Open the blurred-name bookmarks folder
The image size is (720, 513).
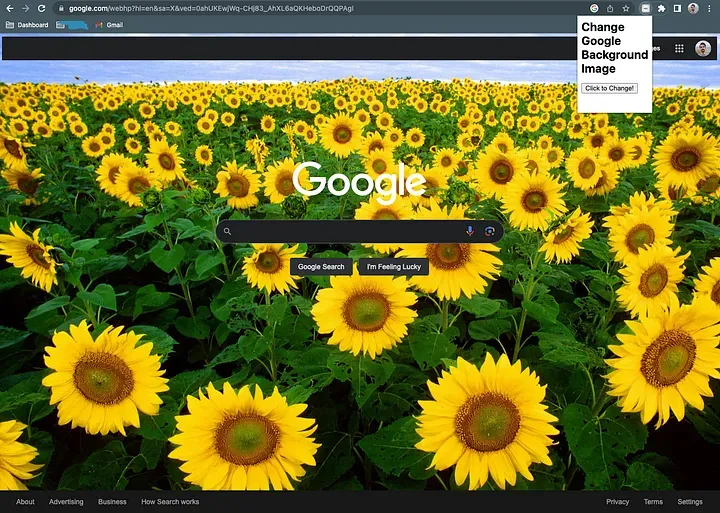[72, 25]
